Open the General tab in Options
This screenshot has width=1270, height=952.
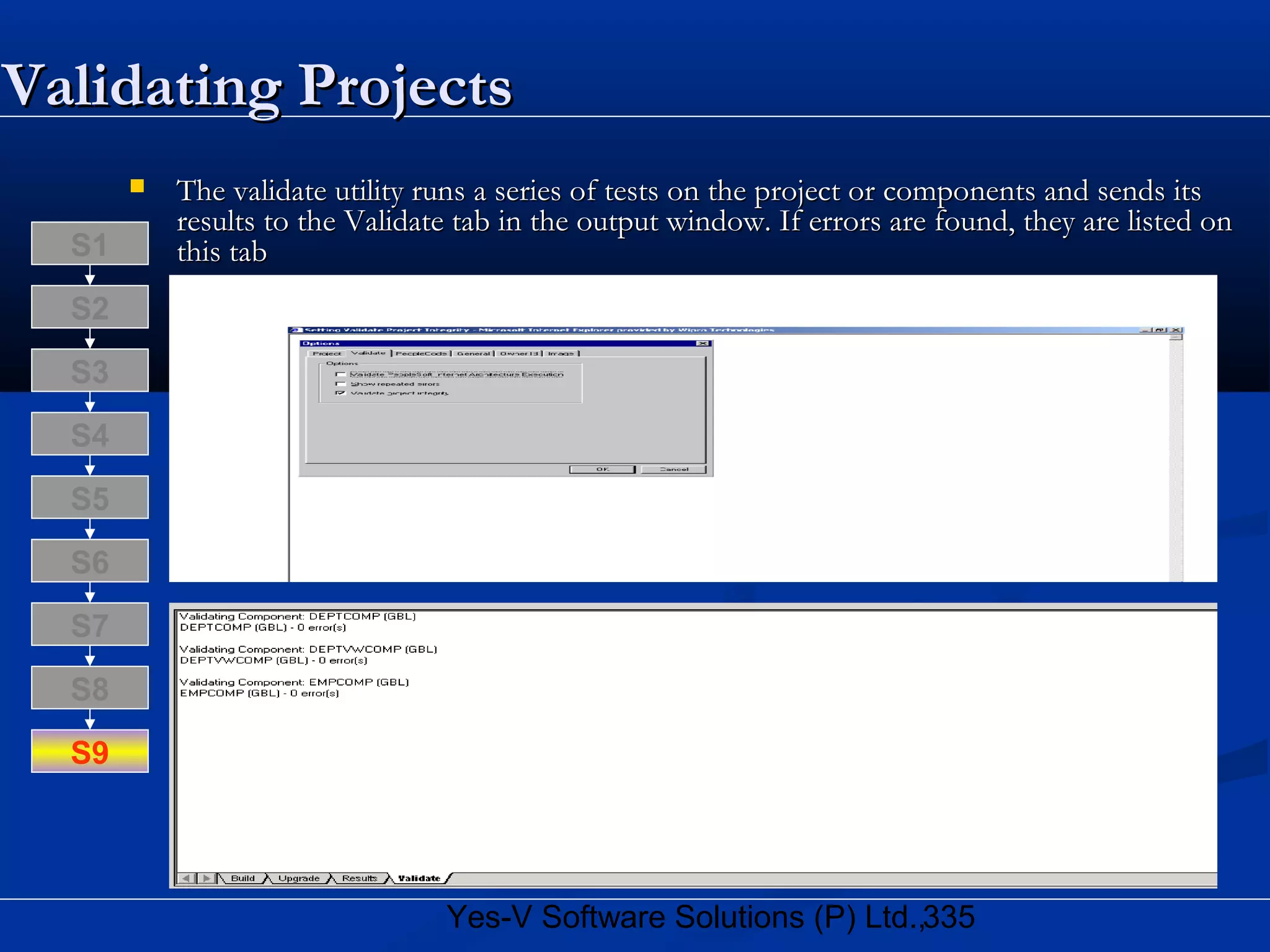point(473,353)
